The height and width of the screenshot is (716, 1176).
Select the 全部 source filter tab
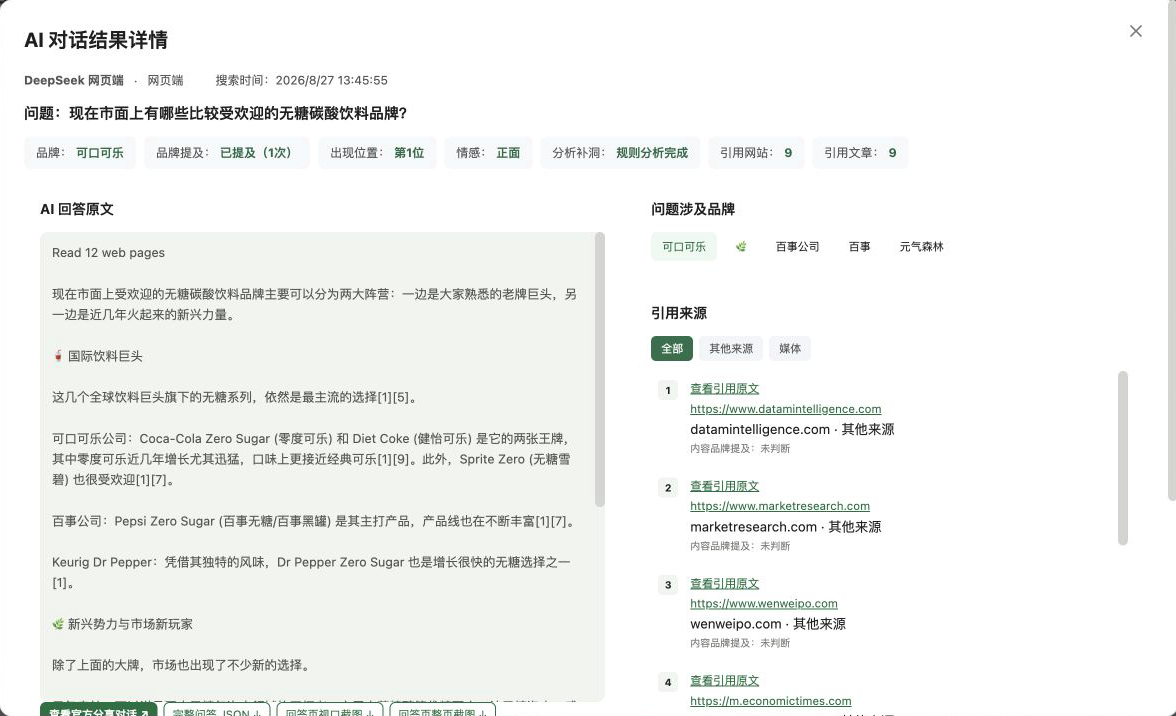(x=671, y=349)
